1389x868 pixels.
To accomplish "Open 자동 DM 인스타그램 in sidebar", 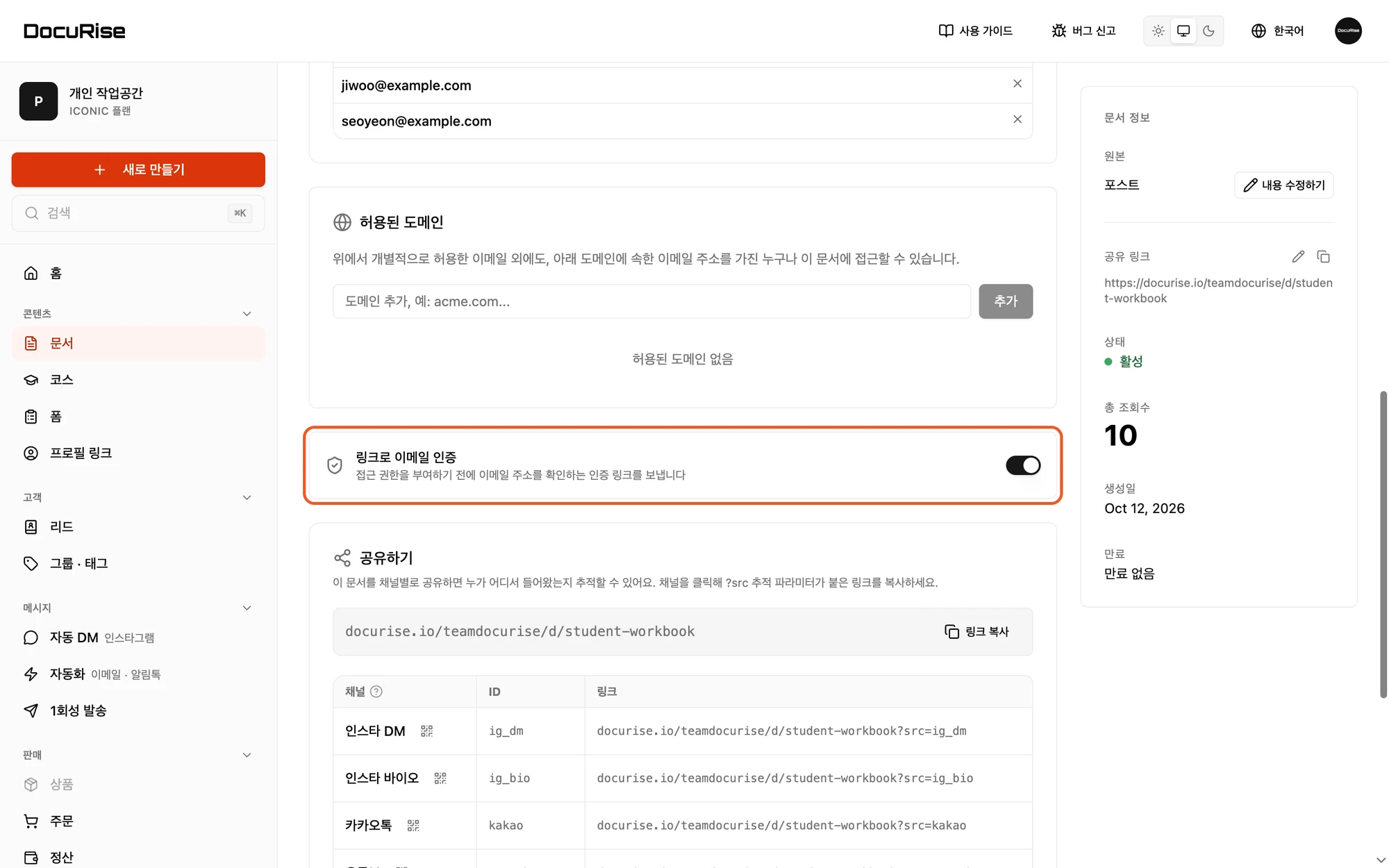I will tap(138, 637).
